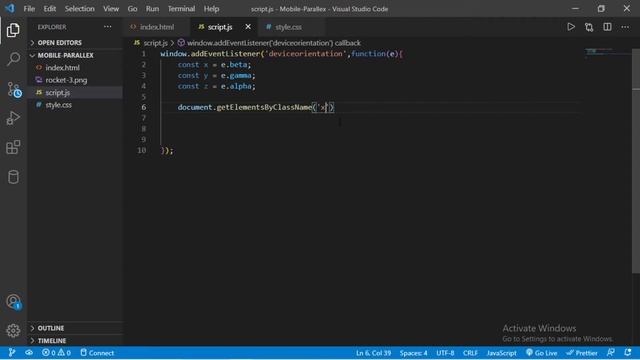Switch to the index.html tab
This screenshot has height=360, width=640.
point(157,27)
